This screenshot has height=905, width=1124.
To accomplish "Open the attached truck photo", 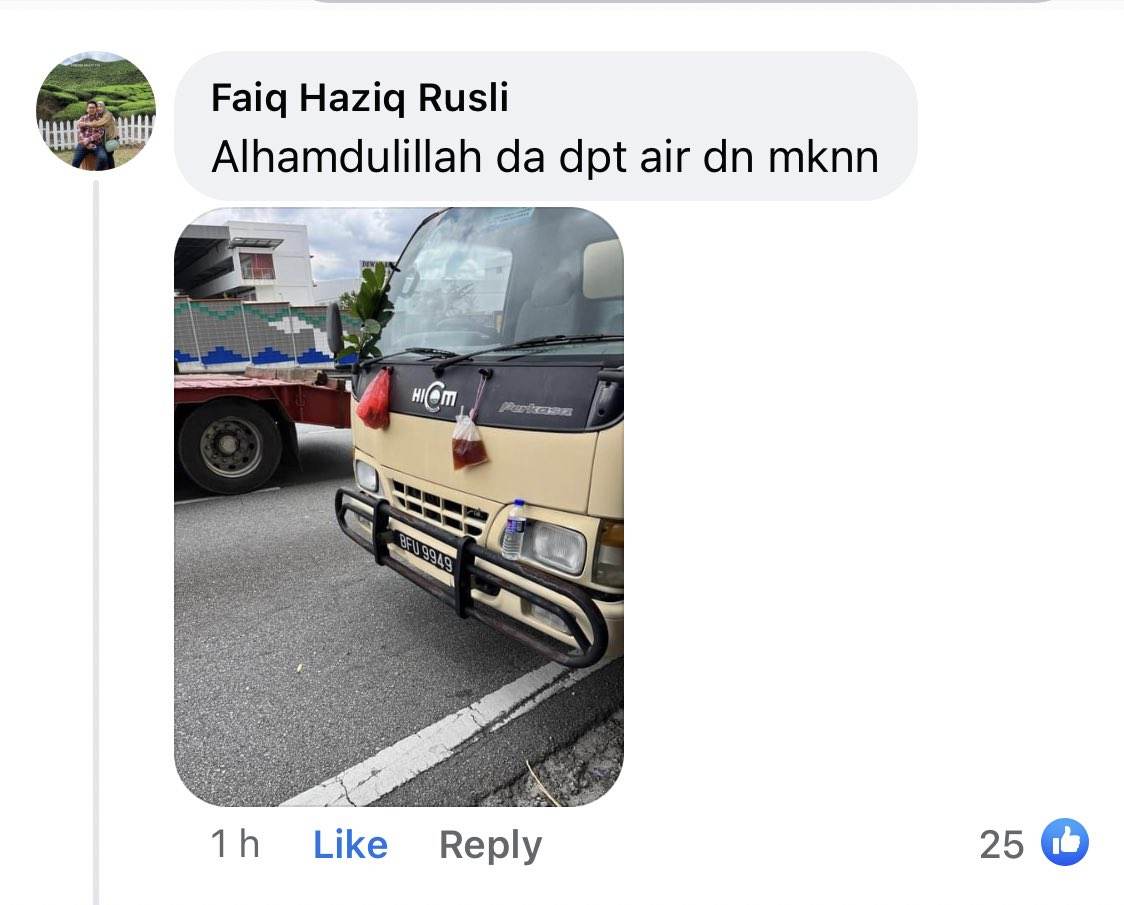I will point(399,507).
